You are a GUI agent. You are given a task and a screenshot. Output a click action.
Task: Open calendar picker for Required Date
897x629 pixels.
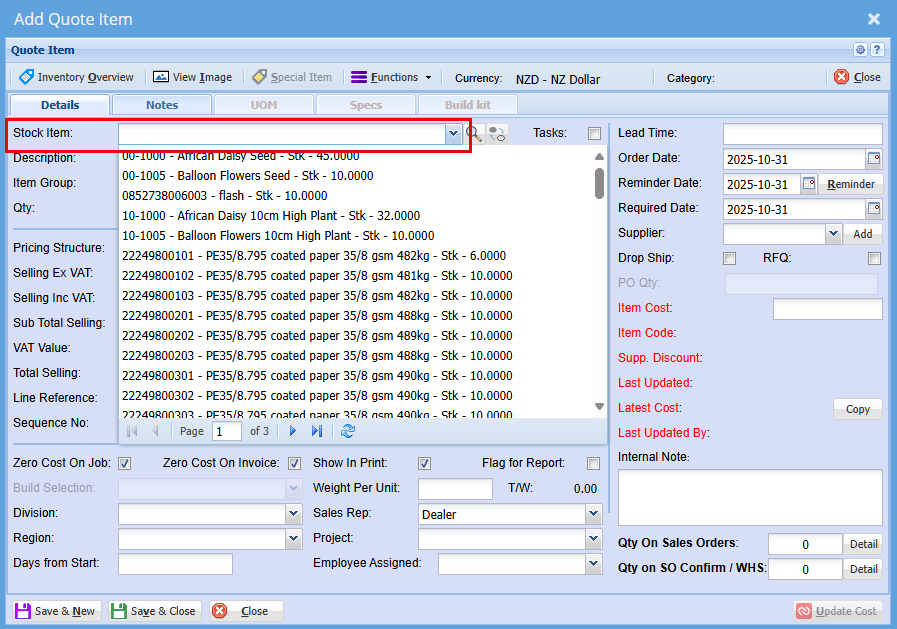874,209
